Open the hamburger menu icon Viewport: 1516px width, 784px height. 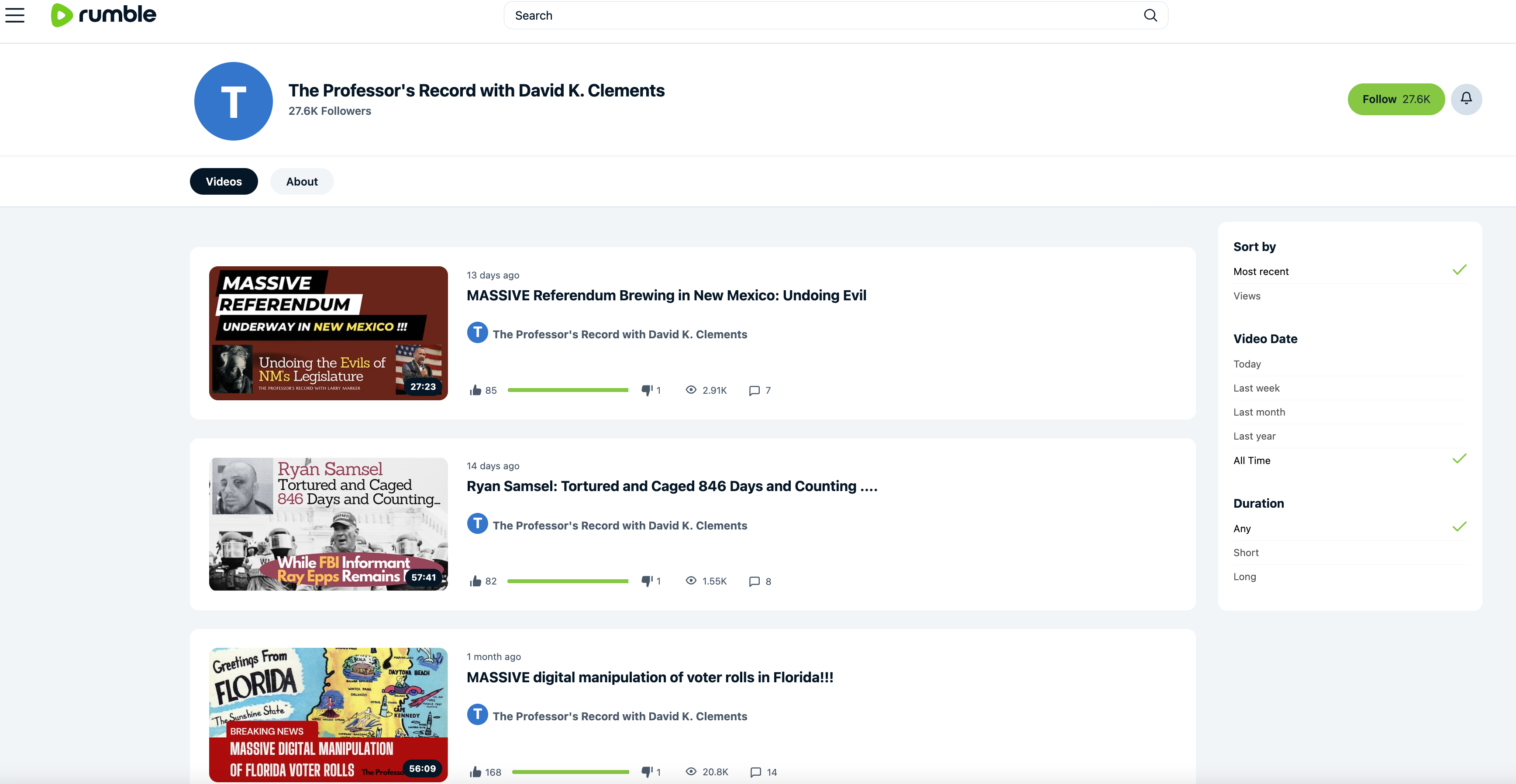pyautogui.click(x=15, y=15)
